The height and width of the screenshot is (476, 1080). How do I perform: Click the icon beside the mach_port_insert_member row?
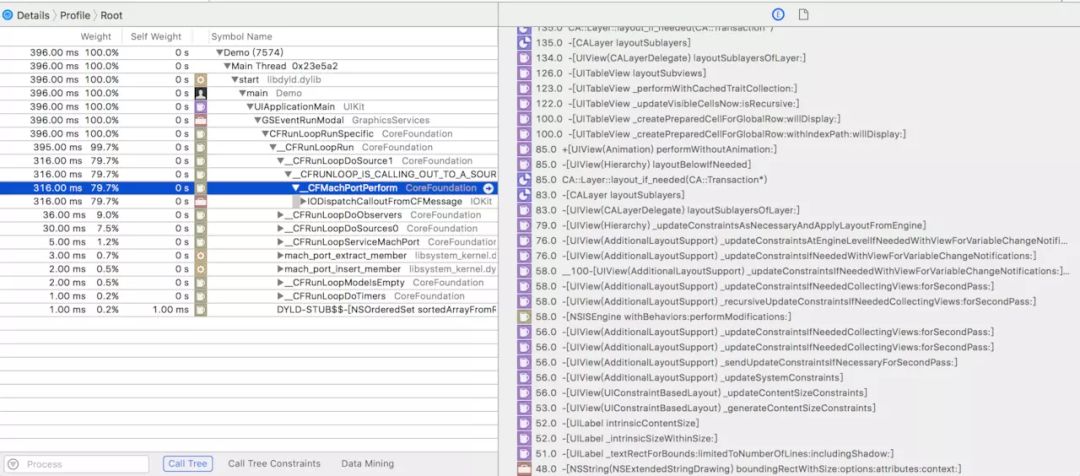click(x=200, y=269)
